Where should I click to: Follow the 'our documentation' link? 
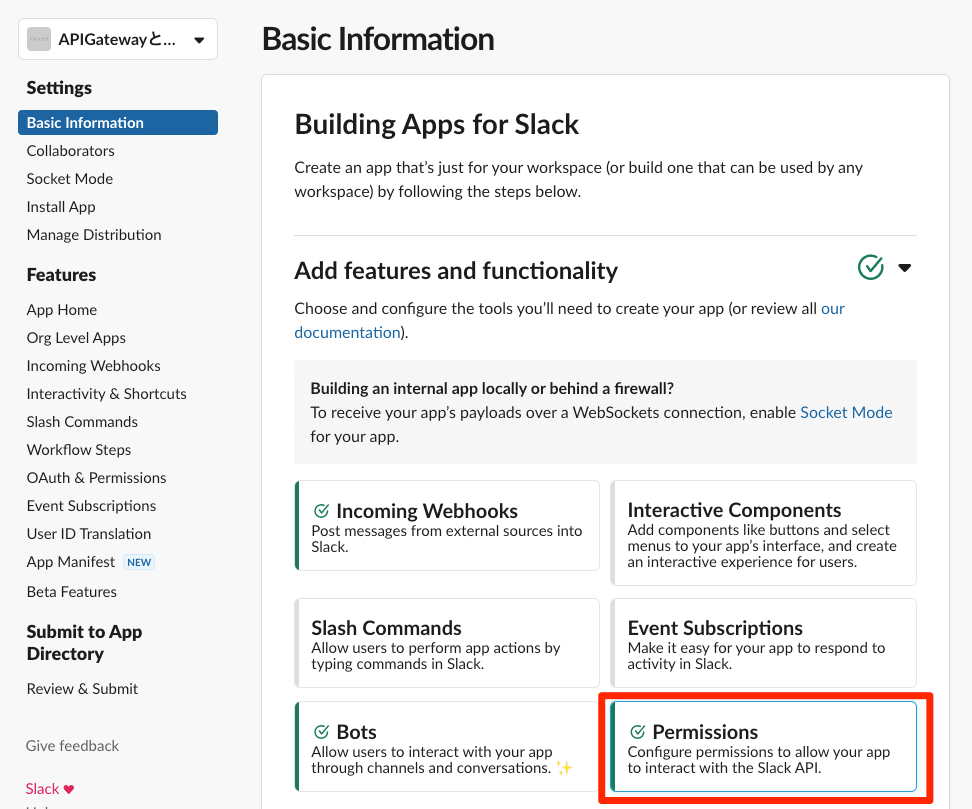click(x=347, y=332)
